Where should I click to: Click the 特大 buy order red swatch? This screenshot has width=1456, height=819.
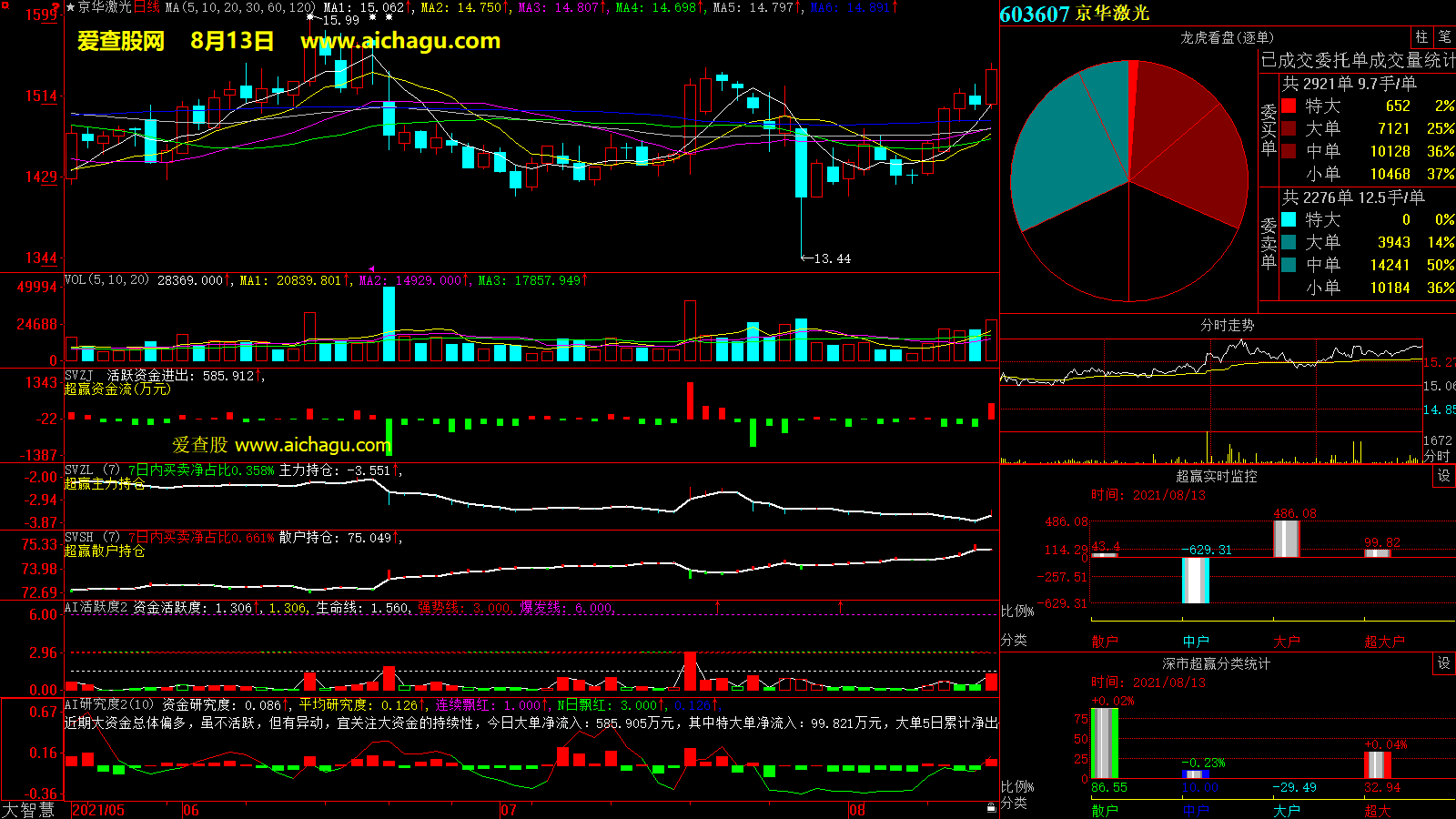[x=1289, y=106]
